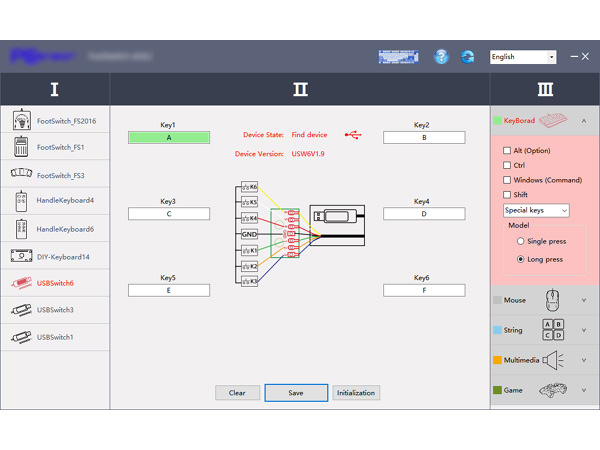
Task: Click the keyboard icon in title bar
Action: [398, 57]
